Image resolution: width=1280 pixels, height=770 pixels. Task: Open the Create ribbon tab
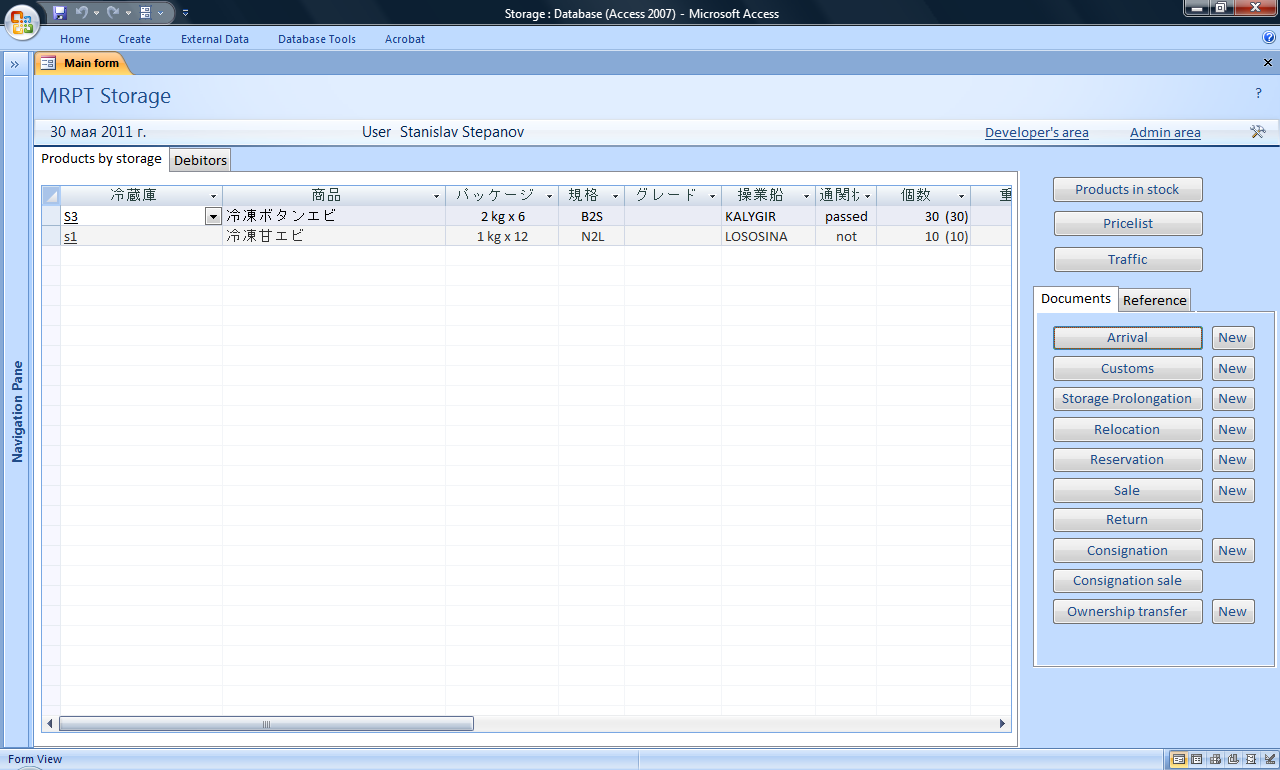[x=134, y=39]
